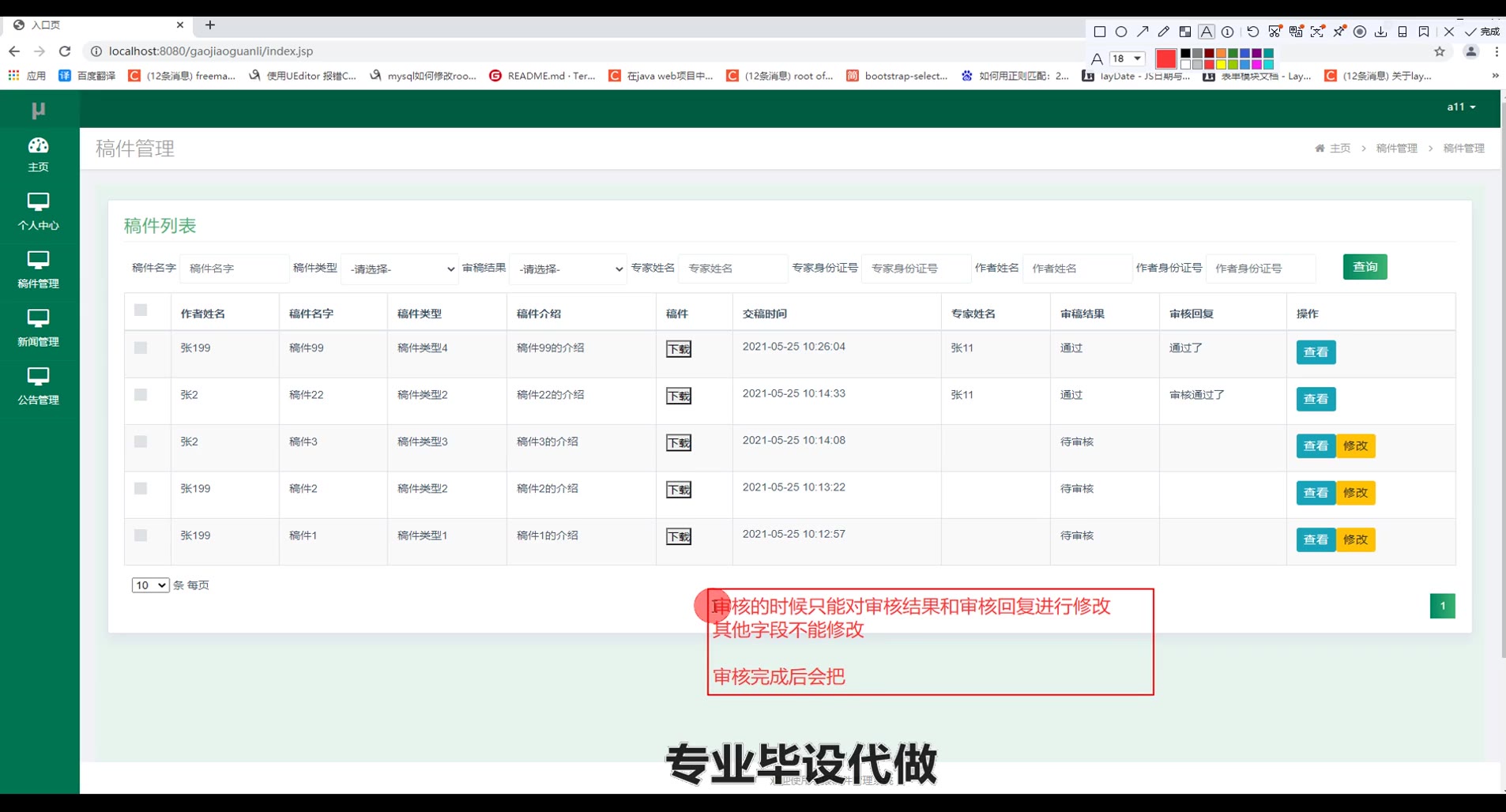
Task: Select the numbered marker tool
Action: (x=1227, y=32)
